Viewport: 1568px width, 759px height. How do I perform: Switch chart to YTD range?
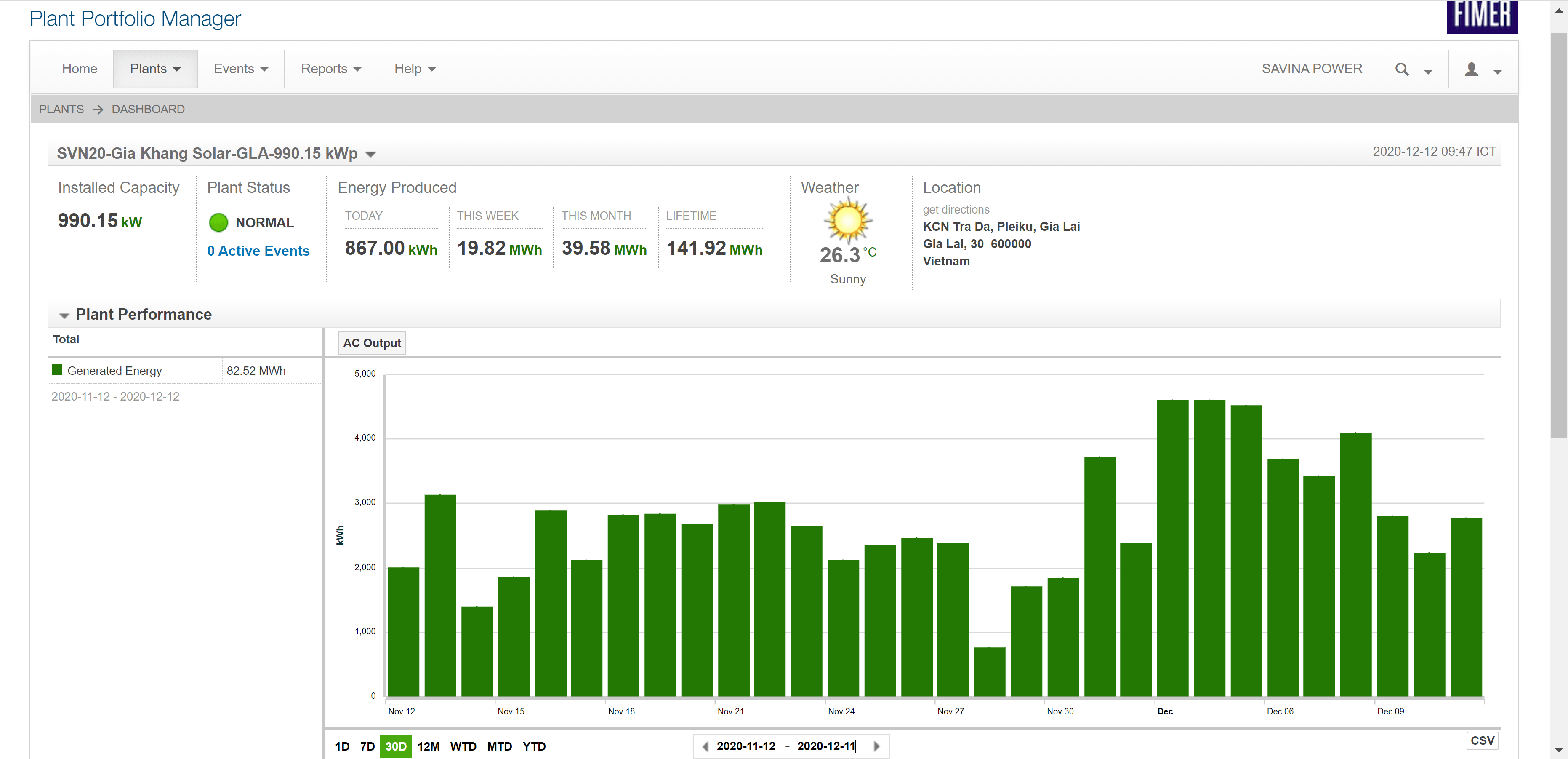click(534, 746)
